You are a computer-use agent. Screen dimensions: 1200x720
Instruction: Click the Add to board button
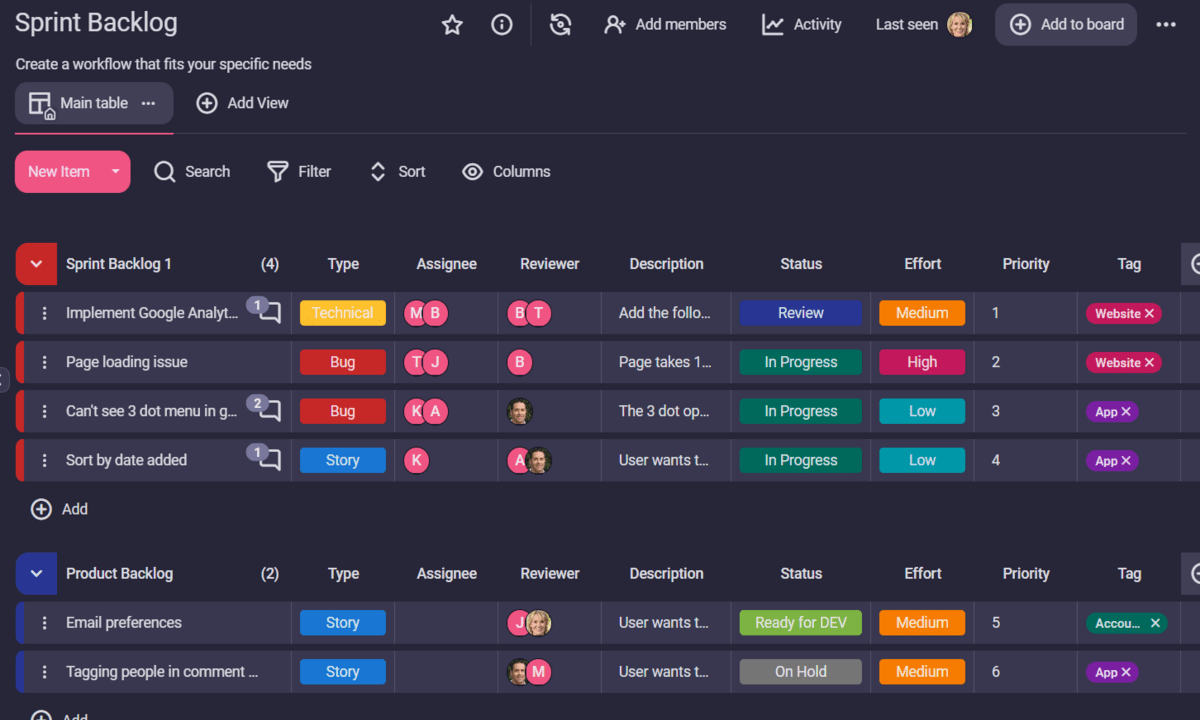[1066, 25]
